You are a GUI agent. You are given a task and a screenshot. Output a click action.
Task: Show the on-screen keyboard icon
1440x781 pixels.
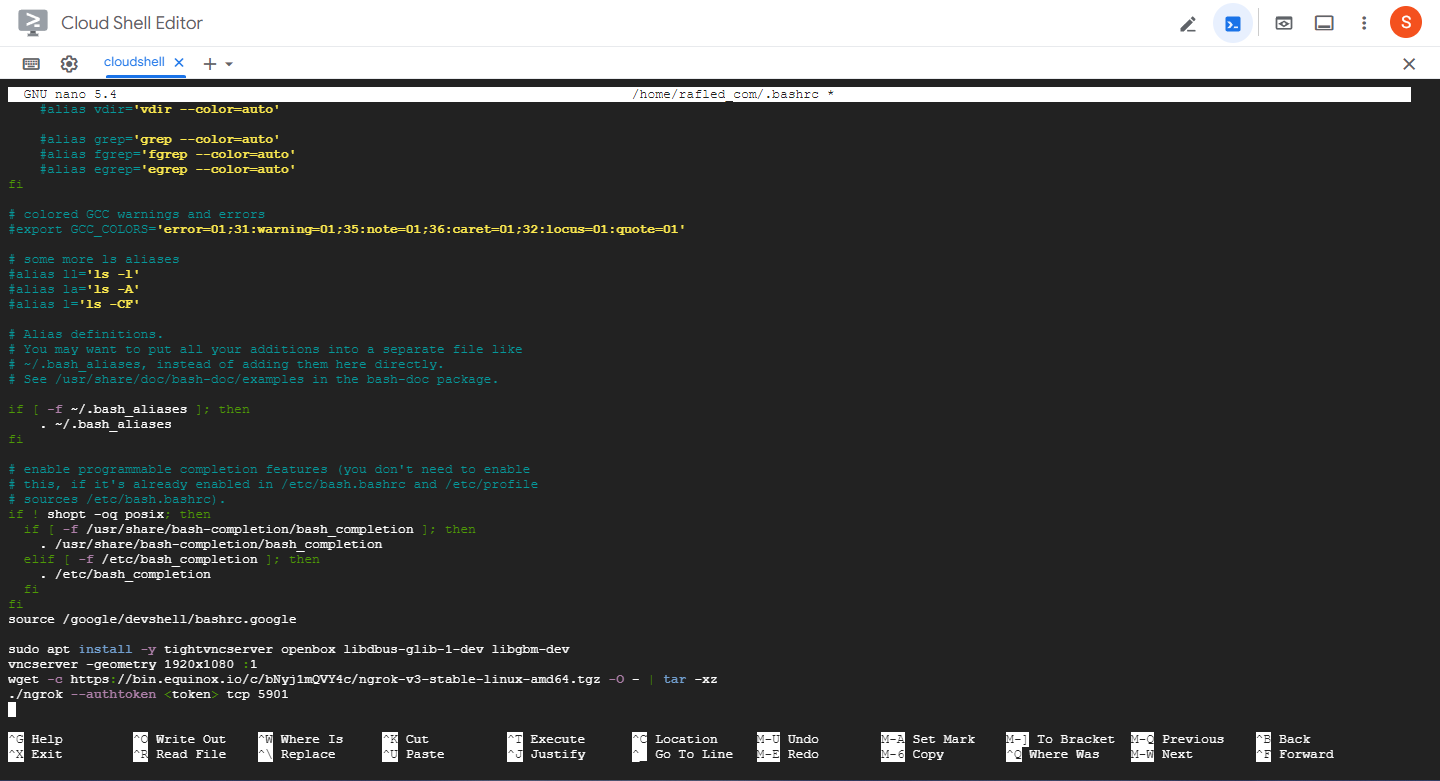pyautogui.click(x=30, y=63)
